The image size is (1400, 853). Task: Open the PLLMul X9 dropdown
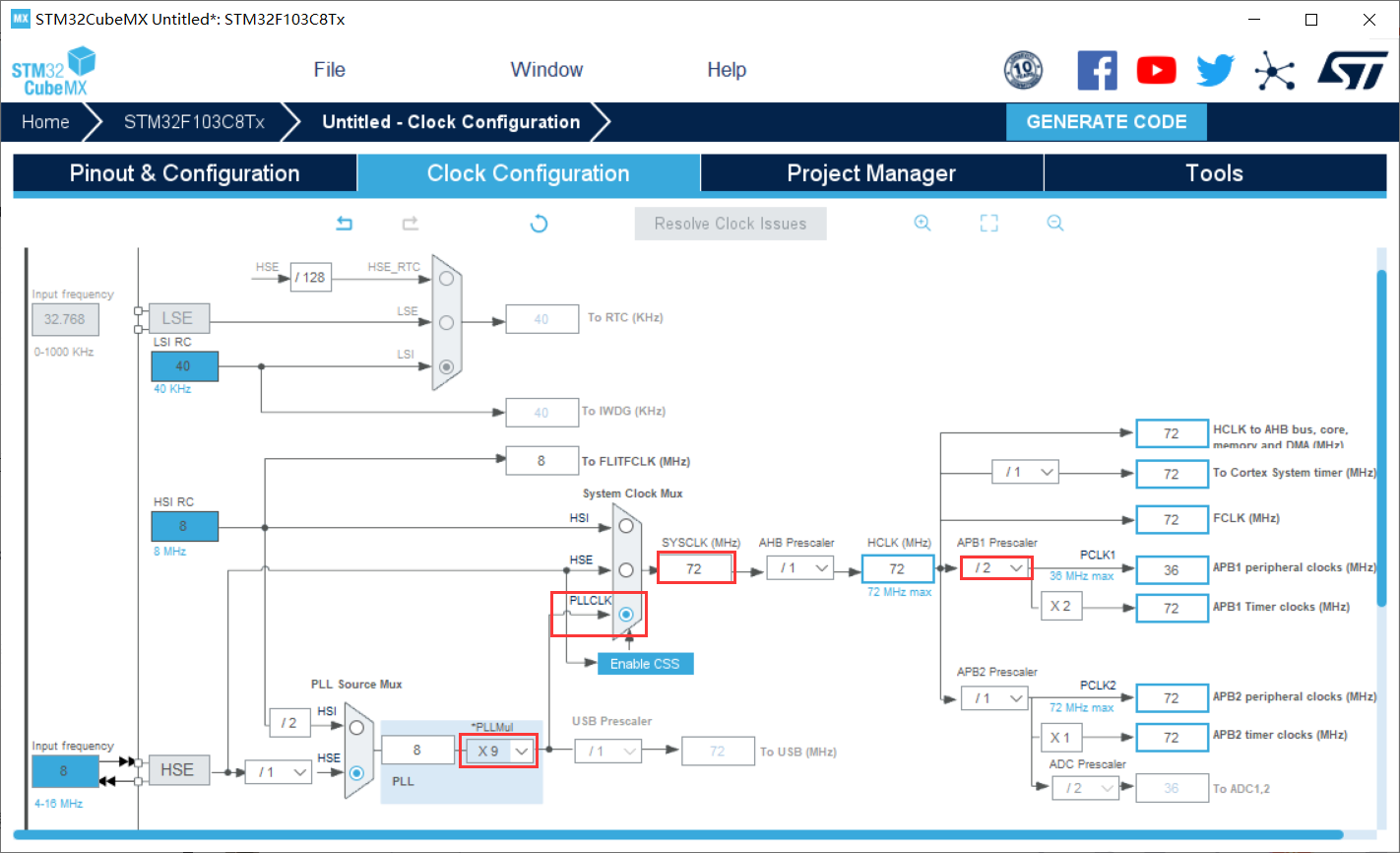[x=499, y=751]
